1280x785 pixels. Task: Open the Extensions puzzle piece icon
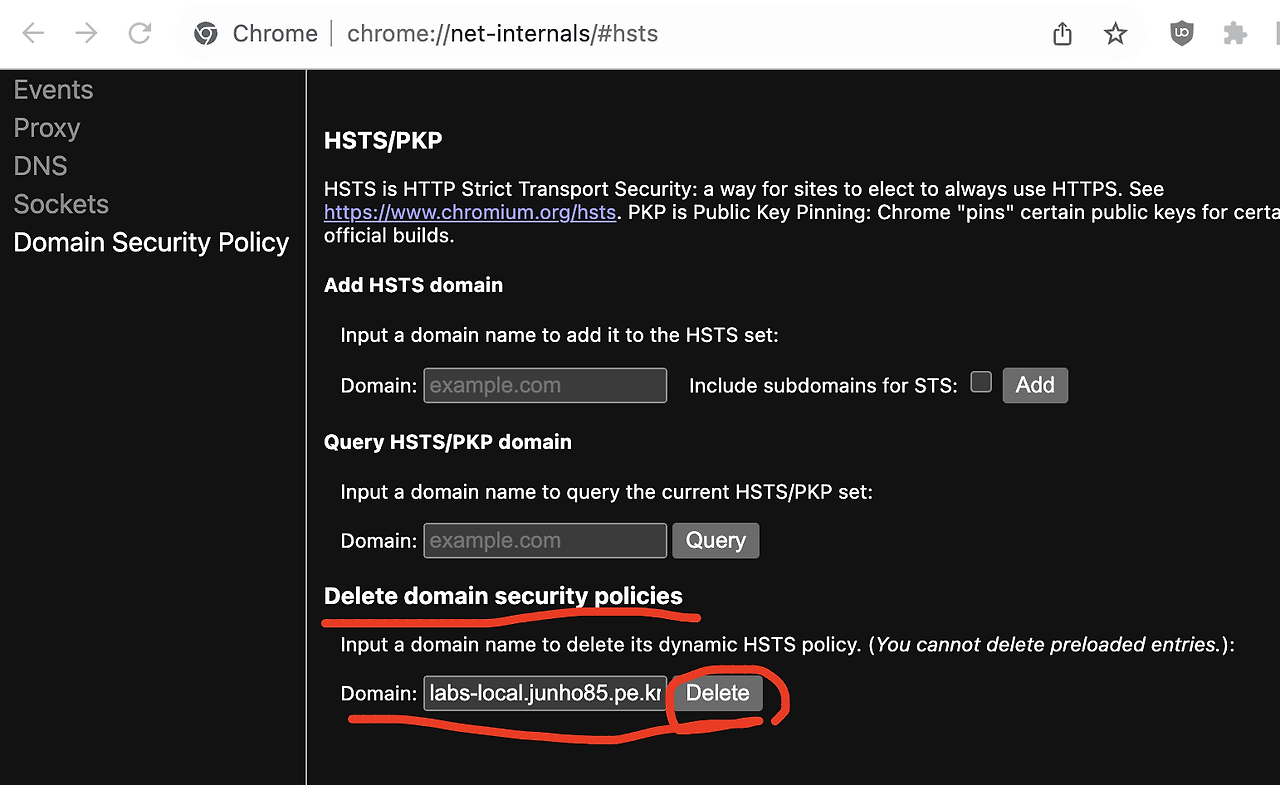click(1235, 33)
